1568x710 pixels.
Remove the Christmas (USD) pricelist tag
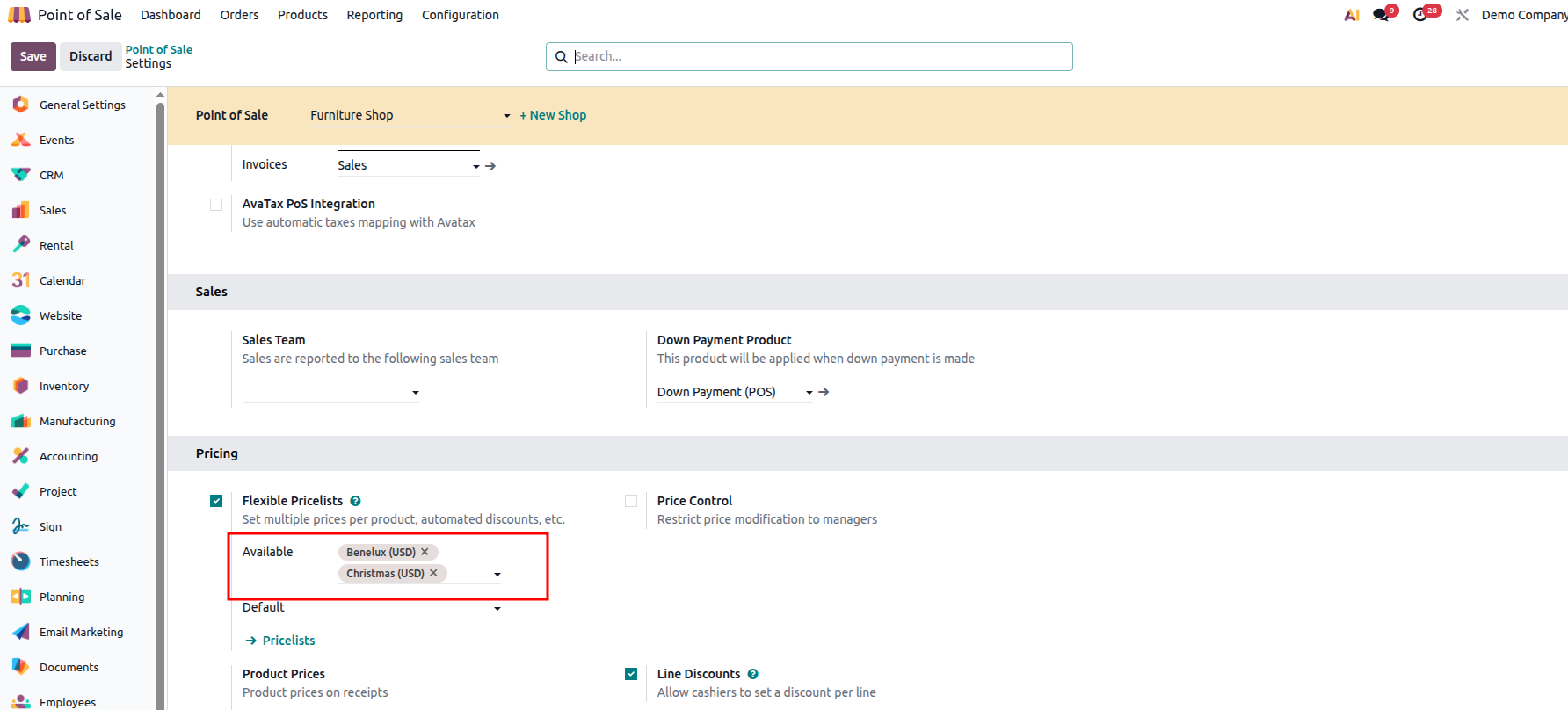click(433, 573)
